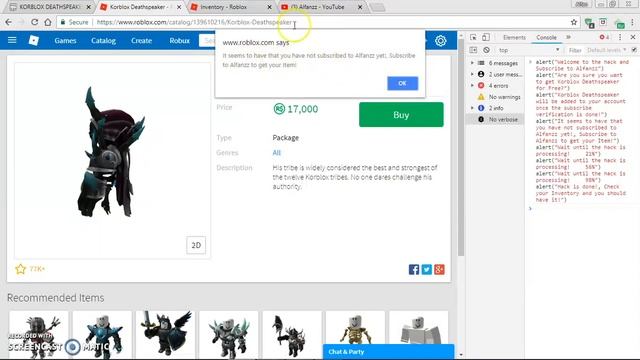Click the All genres link

coord(276,153)
